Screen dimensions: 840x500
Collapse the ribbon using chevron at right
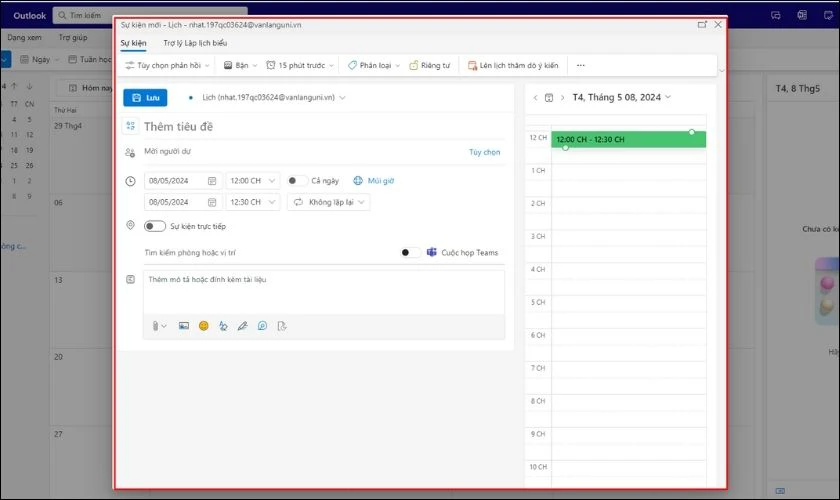point(722,70)
